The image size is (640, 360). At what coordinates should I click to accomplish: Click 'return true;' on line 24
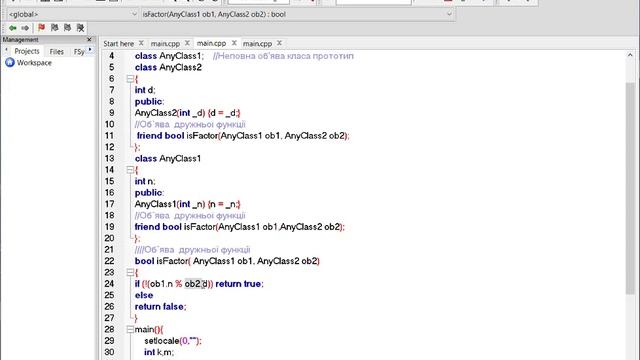240,284
